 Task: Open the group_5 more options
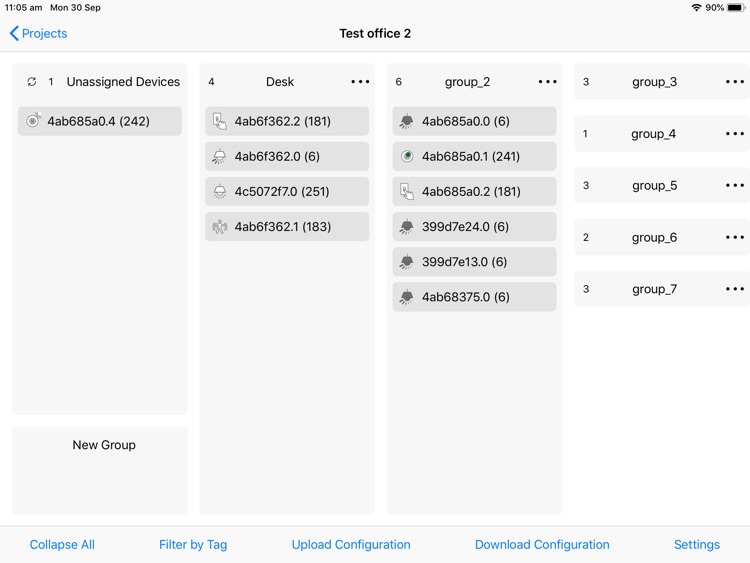[x=735, y=185]
